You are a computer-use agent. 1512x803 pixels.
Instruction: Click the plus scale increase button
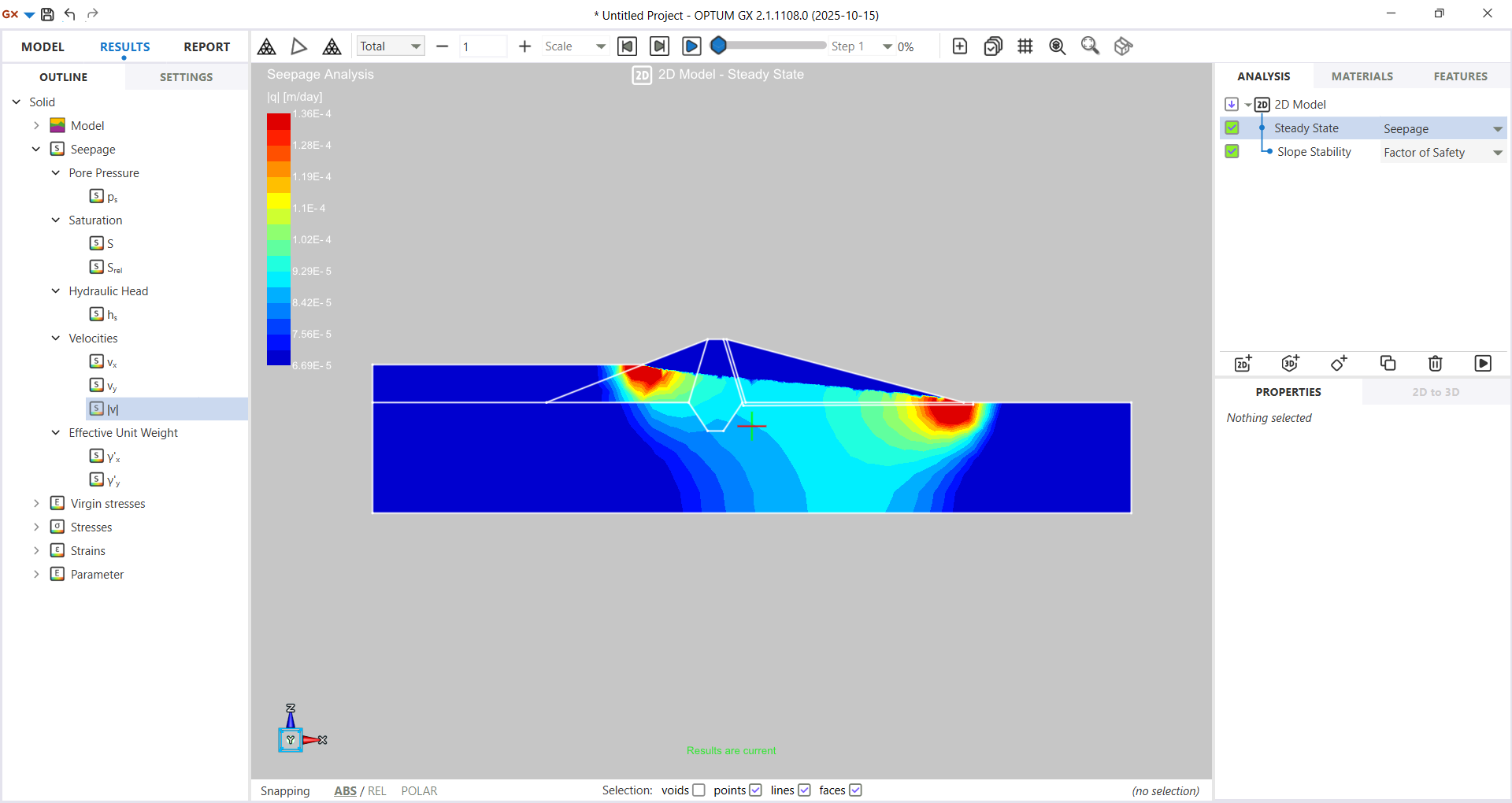coord(524,46)
